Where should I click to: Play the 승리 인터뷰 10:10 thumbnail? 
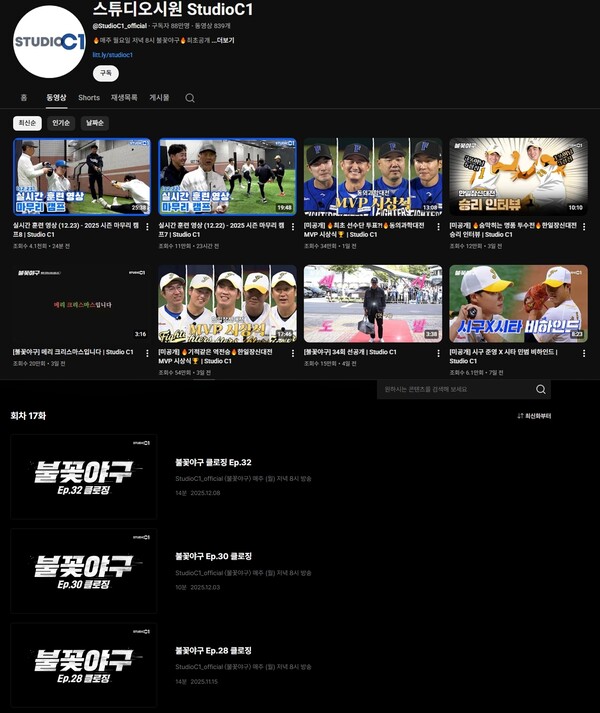click(519, 177)
